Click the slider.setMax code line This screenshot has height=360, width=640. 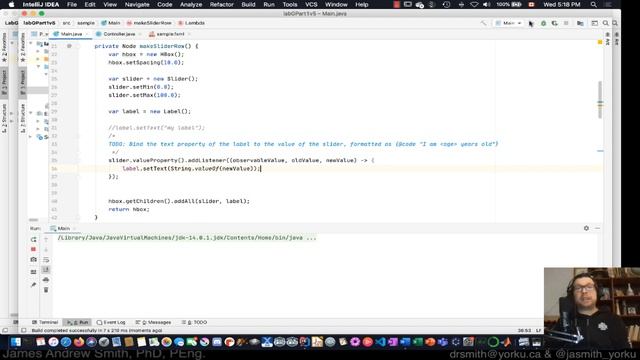click(x=144, y=95)
